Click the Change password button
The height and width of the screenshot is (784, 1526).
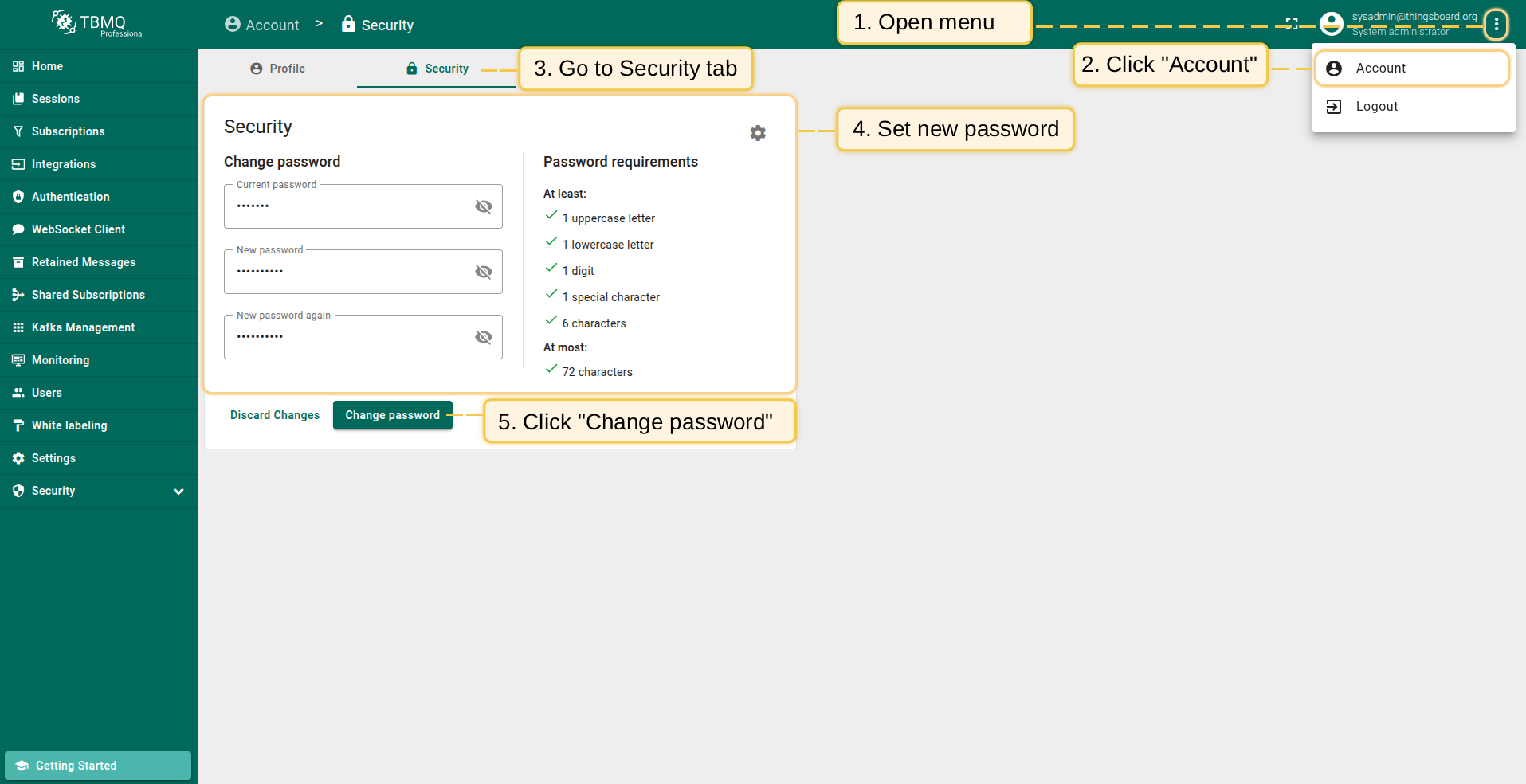(392, 415)
